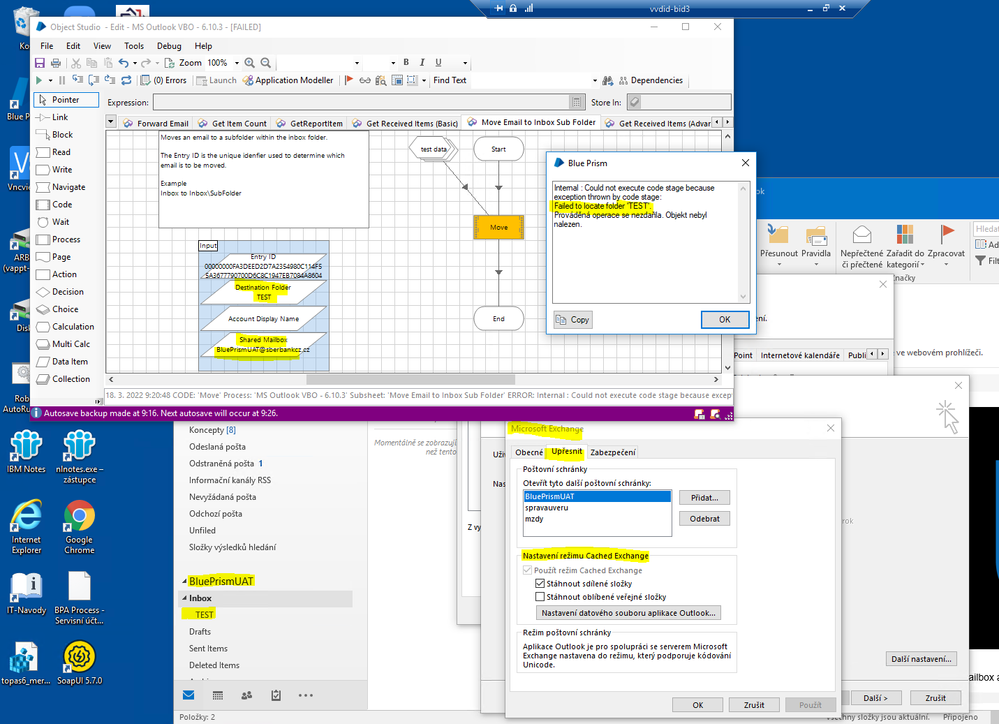Pick the Collection stage tool
The width and height of the screenshot is (999, 724).
point(70,379)
